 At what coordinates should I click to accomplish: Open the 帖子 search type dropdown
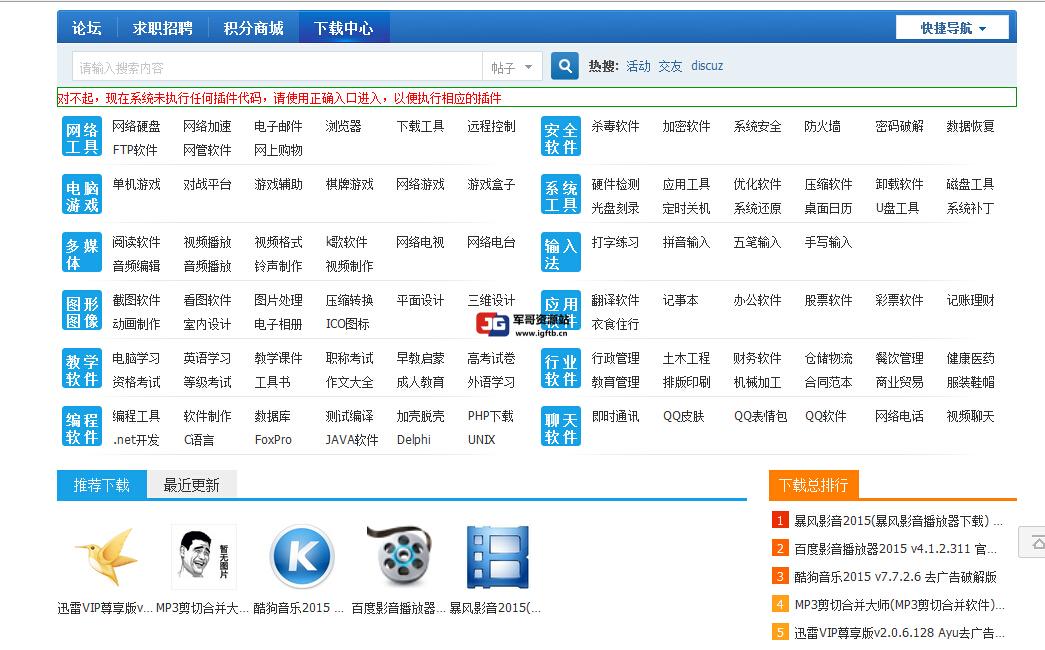(x=512, y=67)
